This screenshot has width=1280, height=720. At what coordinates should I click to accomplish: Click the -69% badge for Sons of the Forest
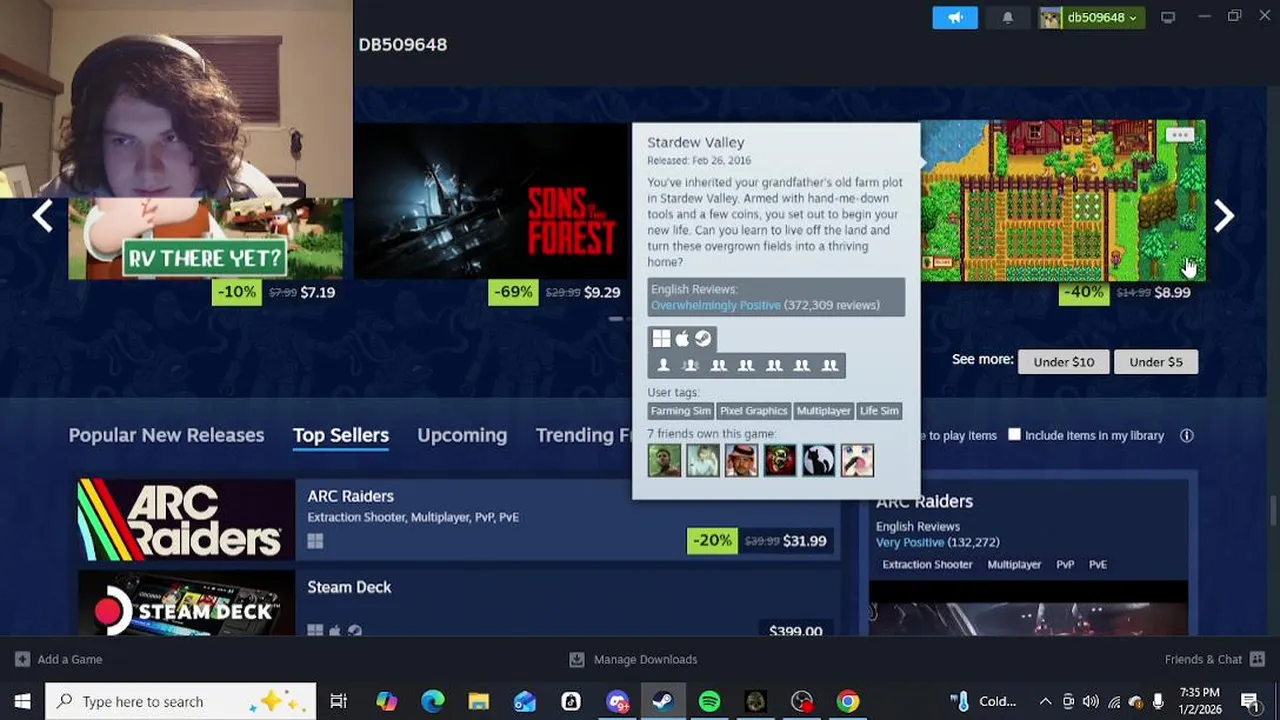(513, 292)
